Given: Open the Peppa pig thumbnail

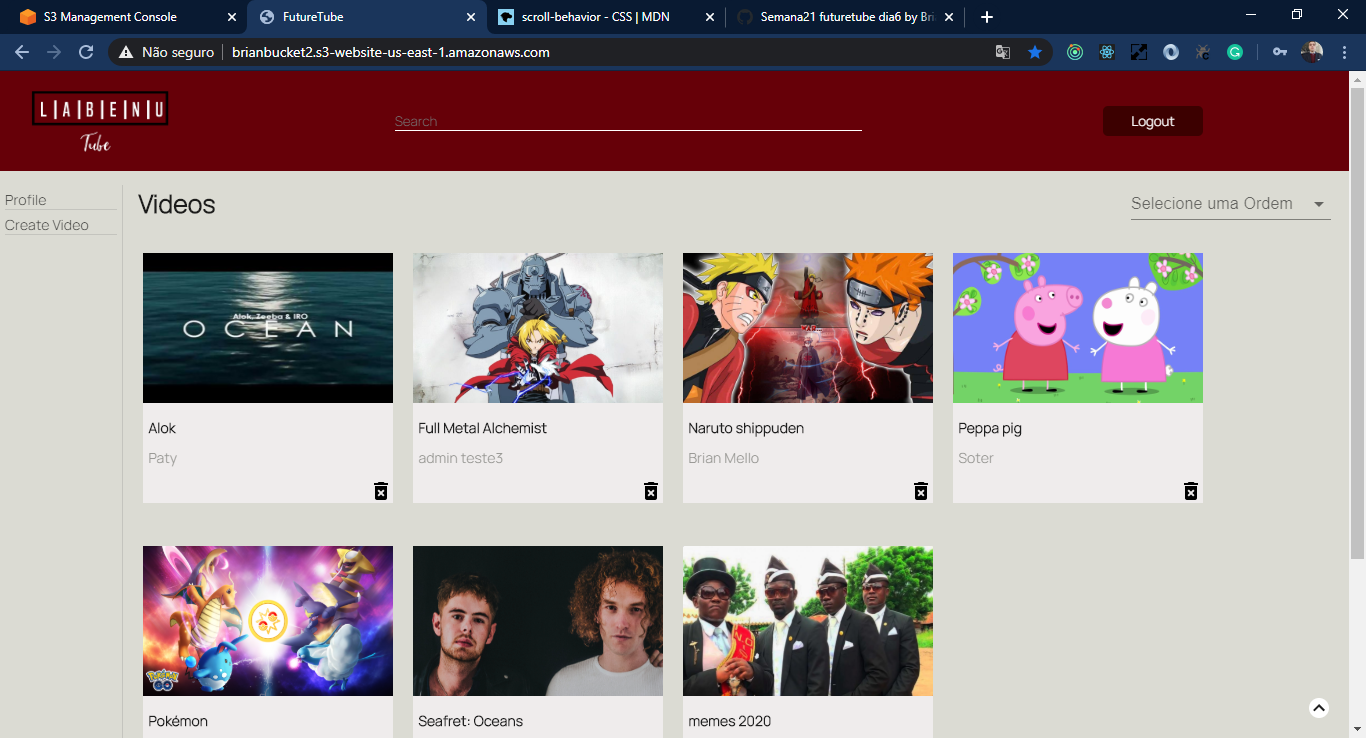Looking at the screenshot, I should [1078, 328].
